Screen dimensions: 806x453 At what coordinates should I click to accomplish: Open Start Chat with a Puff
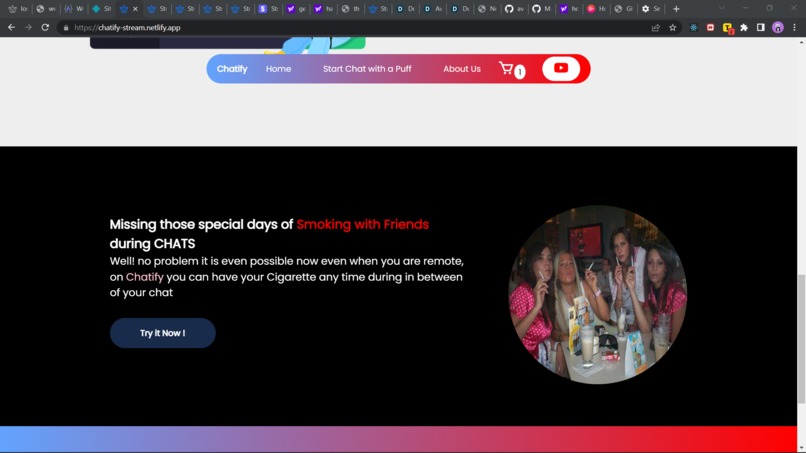[367, 69]
